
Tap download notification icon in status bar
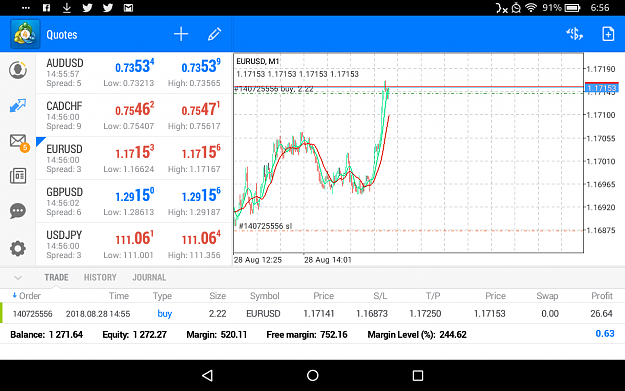click(67, 8)
